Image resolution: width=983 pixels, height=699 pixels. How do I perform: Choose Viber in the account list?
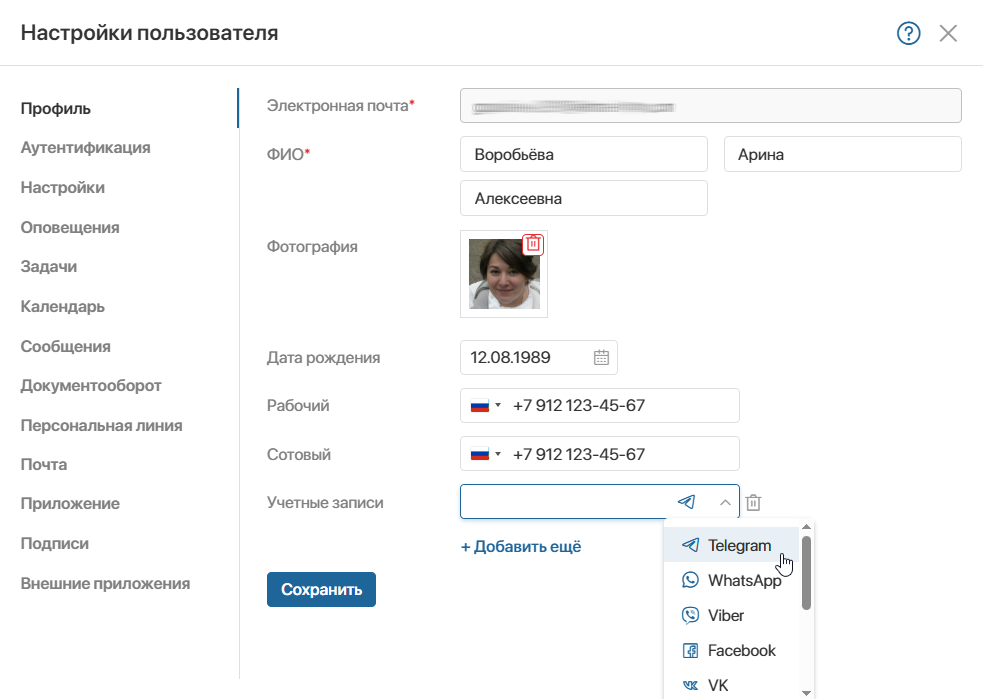tap(733, 616)
